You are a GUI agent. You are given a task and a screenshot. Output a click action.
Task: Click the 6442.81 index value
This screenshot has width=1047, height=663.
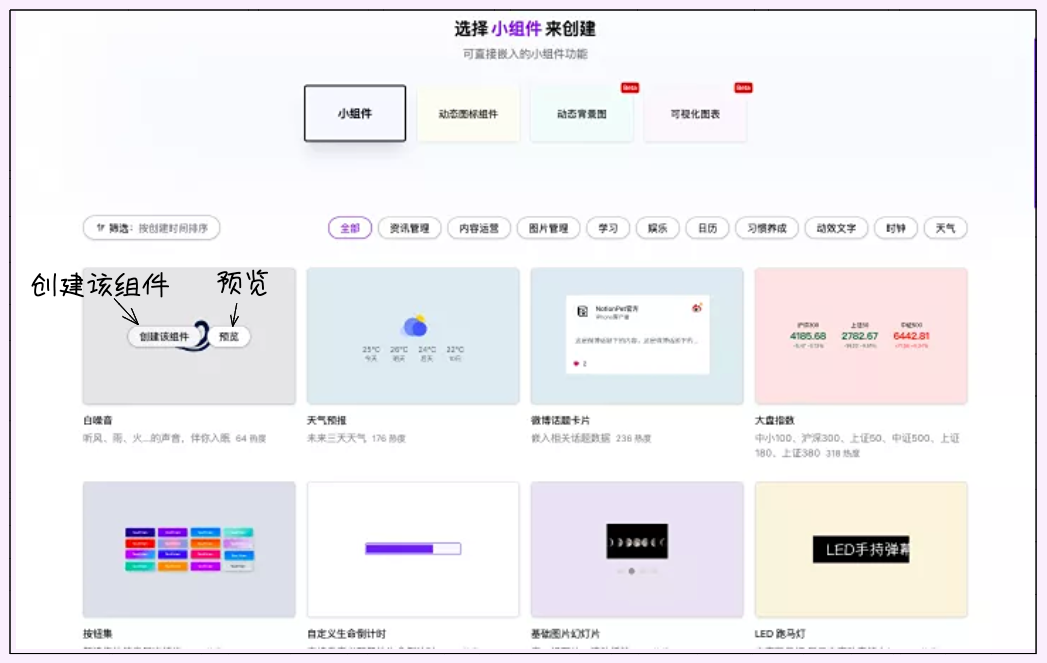(911, 336)
